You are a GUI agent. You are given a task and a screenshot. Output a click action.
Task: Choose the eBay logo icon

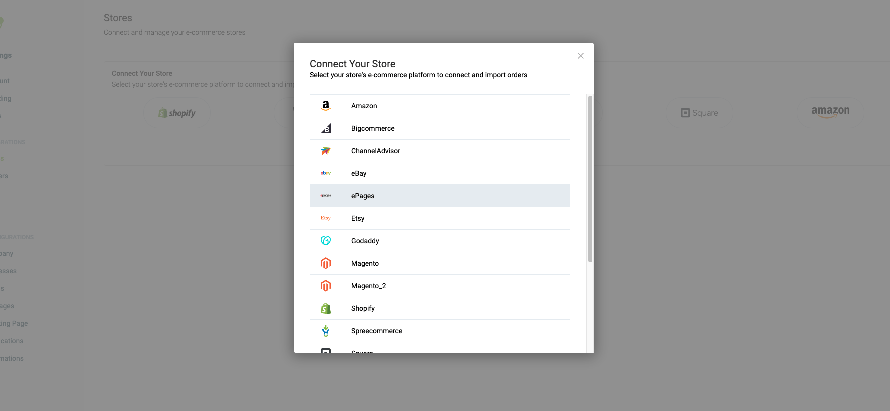pyautogui.click(x=325, y=173)
